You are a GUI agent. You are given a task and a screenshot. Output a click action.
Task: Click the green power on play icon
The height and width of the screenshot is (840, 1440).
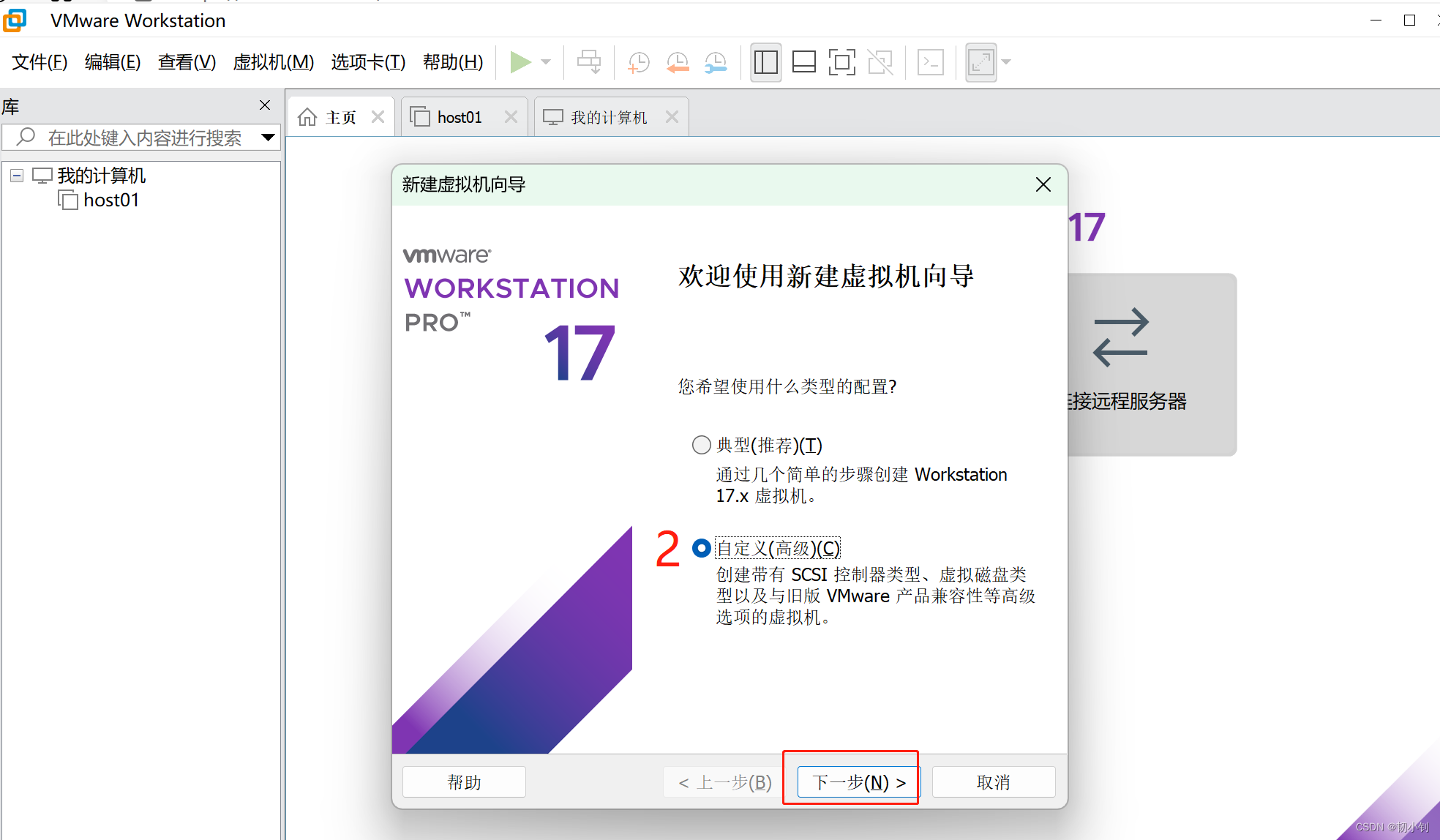520,62
